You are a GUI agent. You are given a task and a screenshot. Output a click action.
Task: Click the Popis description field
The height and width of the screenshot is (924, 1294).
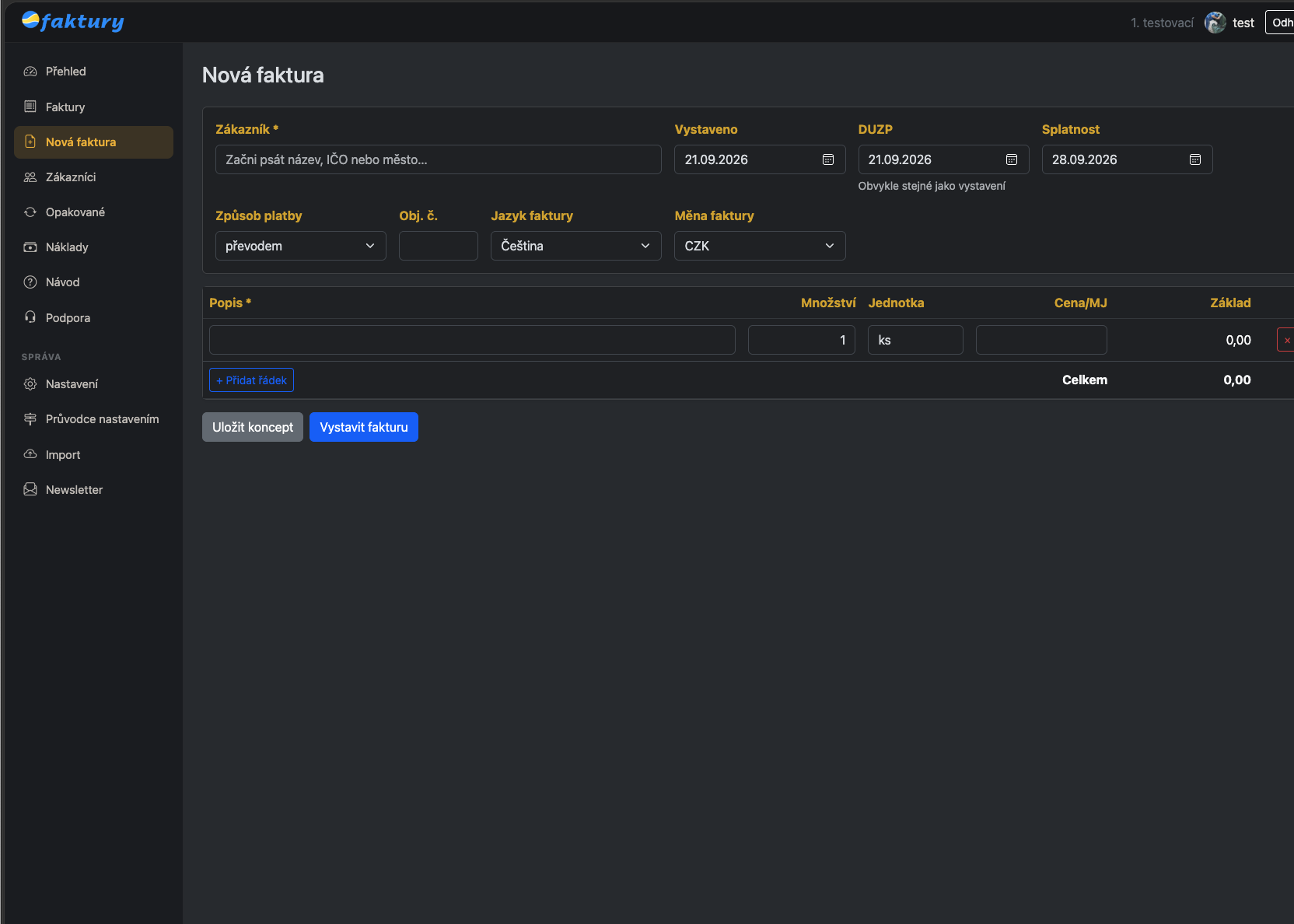[x=472, y=340]
